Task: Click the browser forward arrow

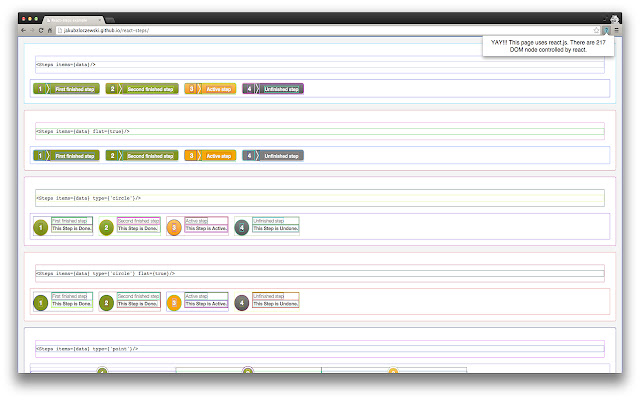Action: point(32,30)
